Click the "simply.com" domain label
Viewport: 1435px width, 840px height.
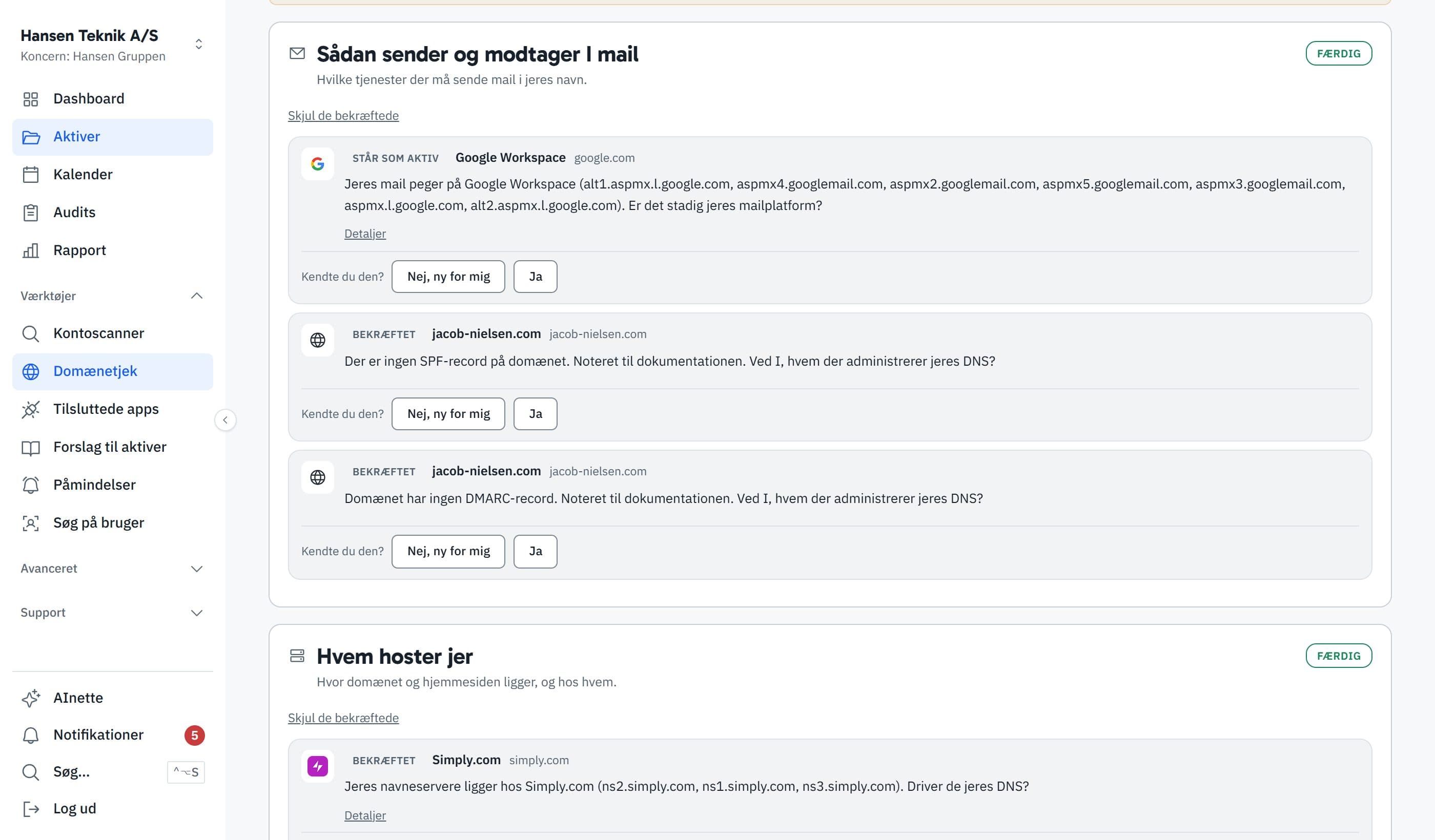(x=539, y=761)
